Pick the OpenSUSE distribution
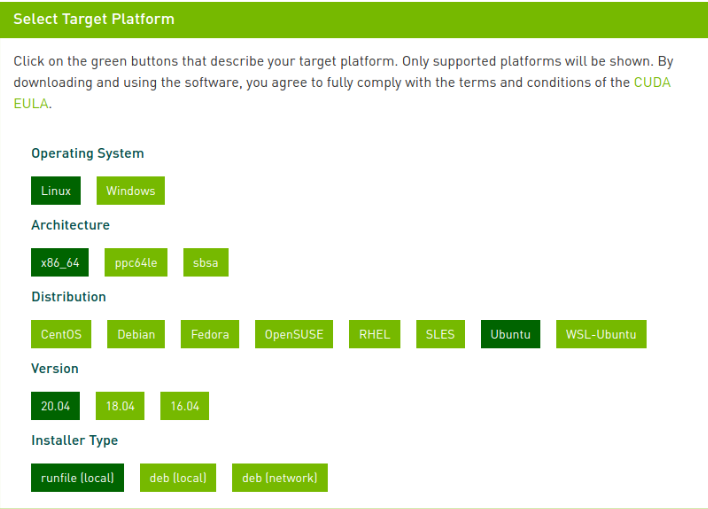 coord(294,334)
